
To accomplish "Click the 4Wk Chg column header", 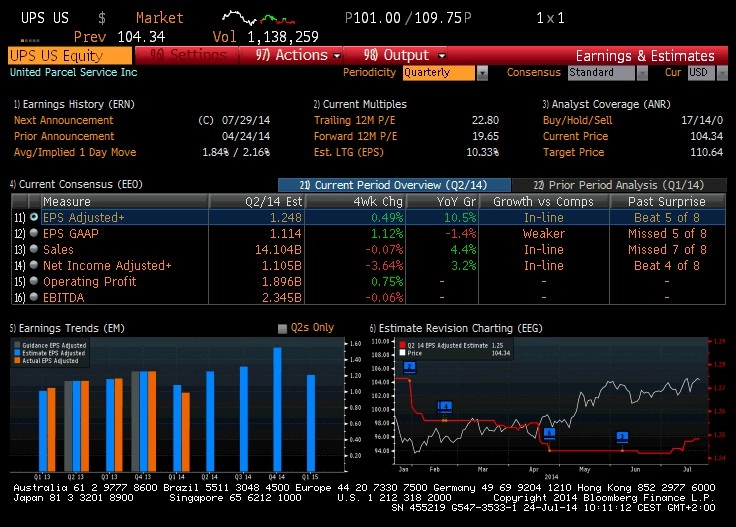I will pyautogui.click(x=356, y=201).
